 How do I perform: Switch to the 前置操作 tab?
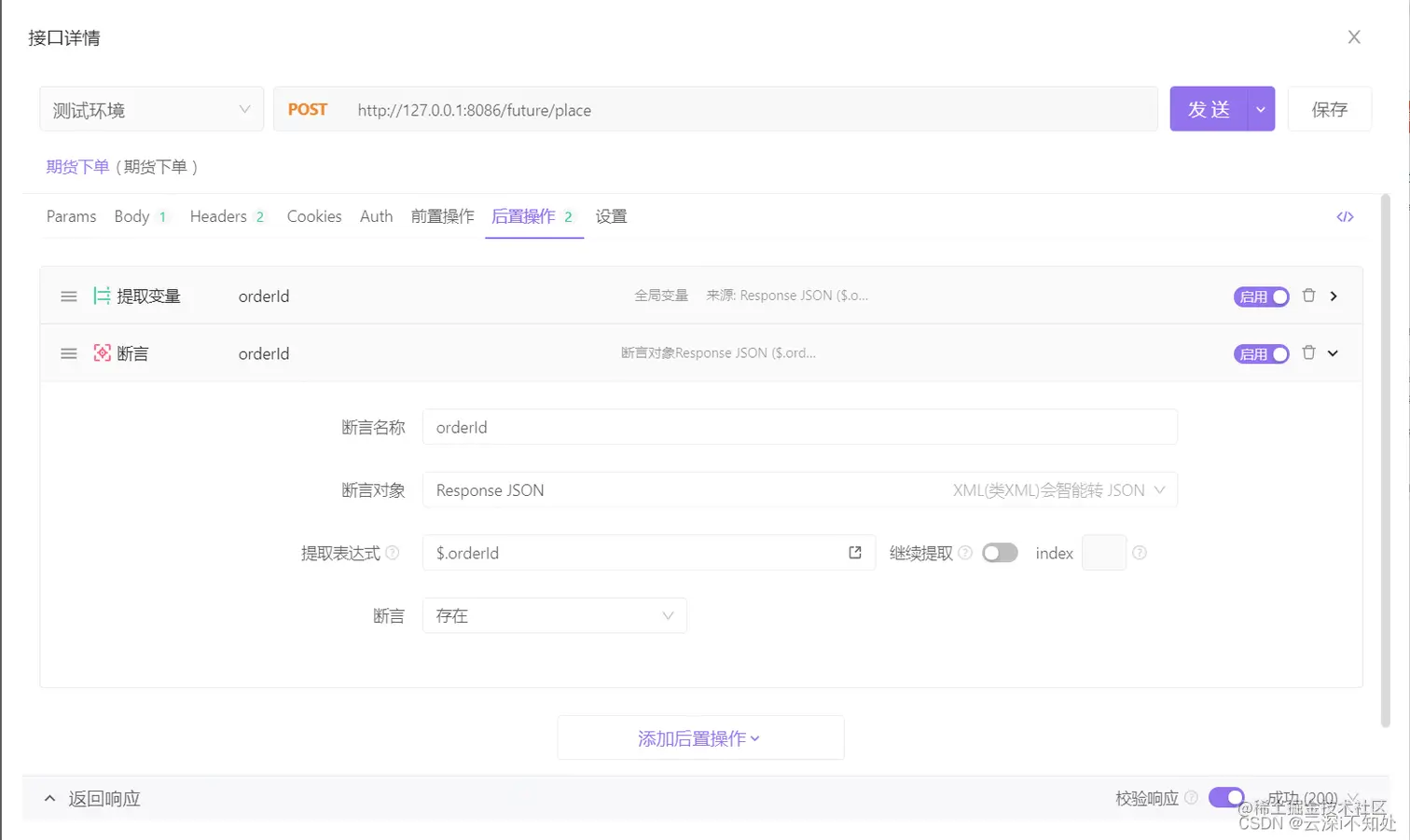pos(443,216)
